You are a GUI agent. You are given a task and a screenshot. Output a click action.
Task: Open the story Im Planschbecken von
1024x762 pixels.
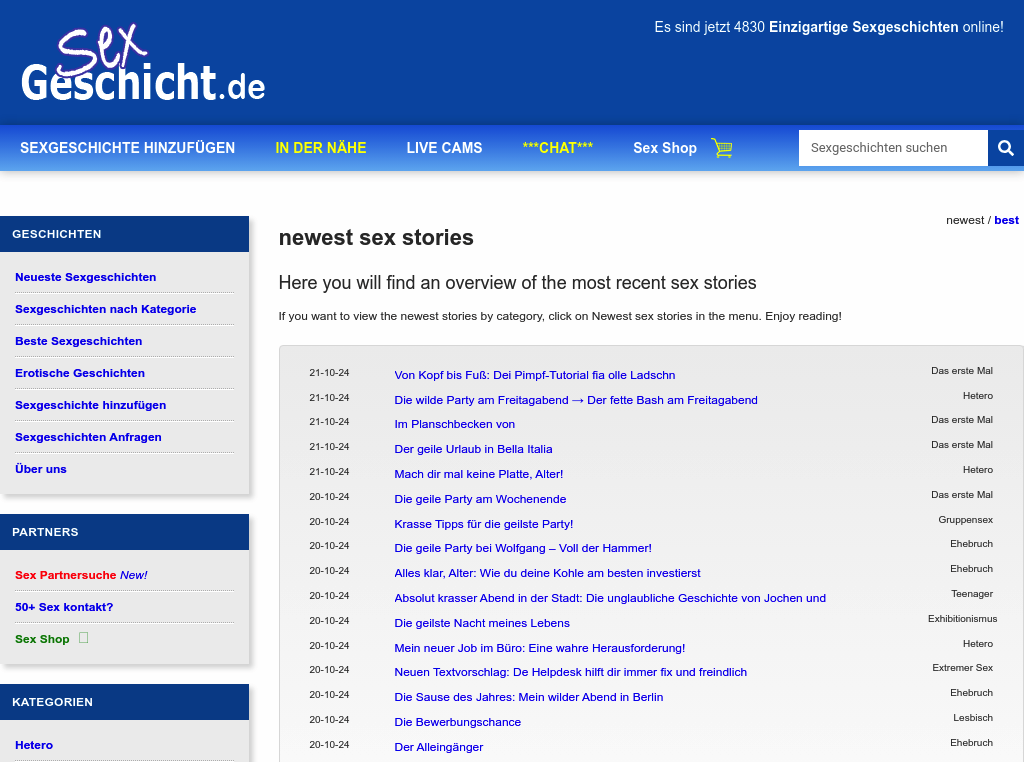click(454, 424)
